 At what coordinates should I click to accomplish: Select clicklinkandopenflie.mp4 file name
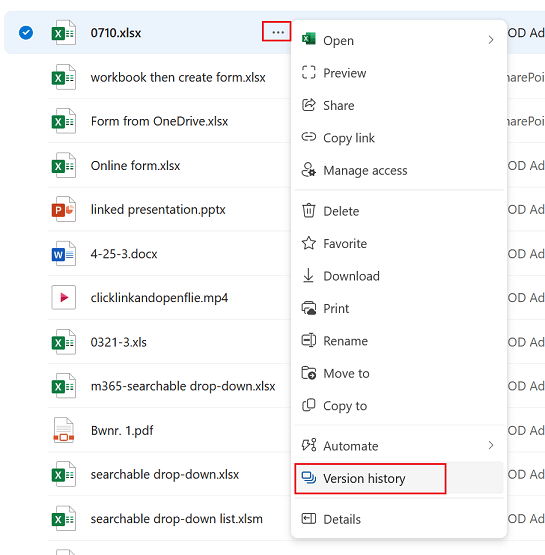(159, 298)
